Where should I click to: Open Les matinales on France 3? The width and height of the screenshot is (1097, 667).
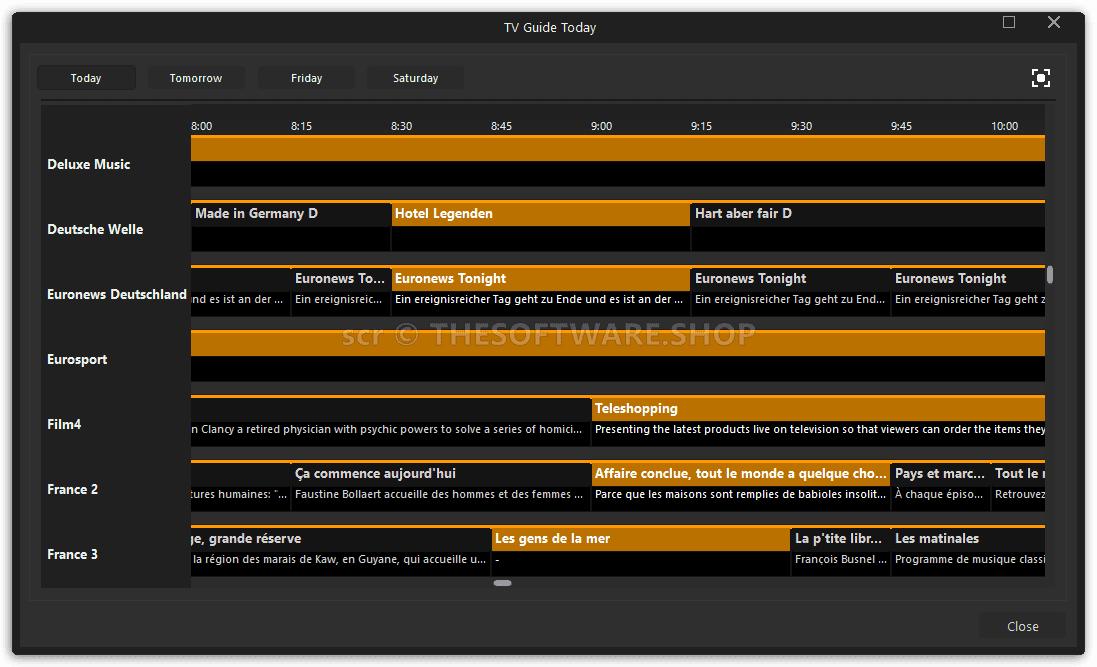point(968,552)
